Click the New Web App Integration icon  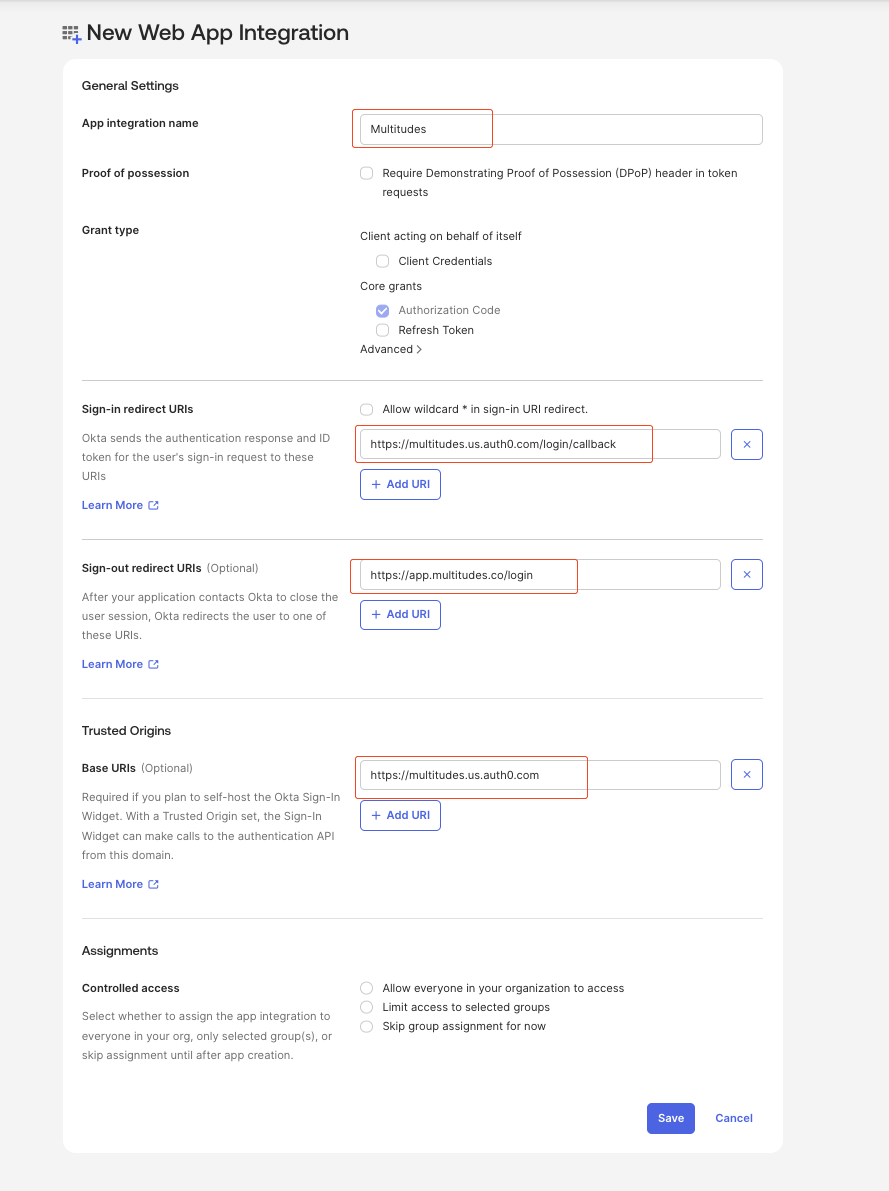pos(71,34)
